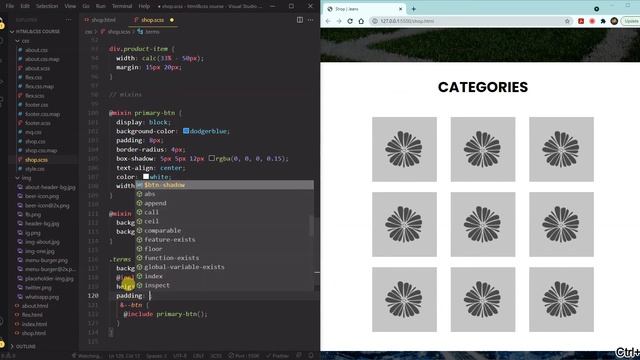Open dodgerblue color swatch picker

pos(186,131)
